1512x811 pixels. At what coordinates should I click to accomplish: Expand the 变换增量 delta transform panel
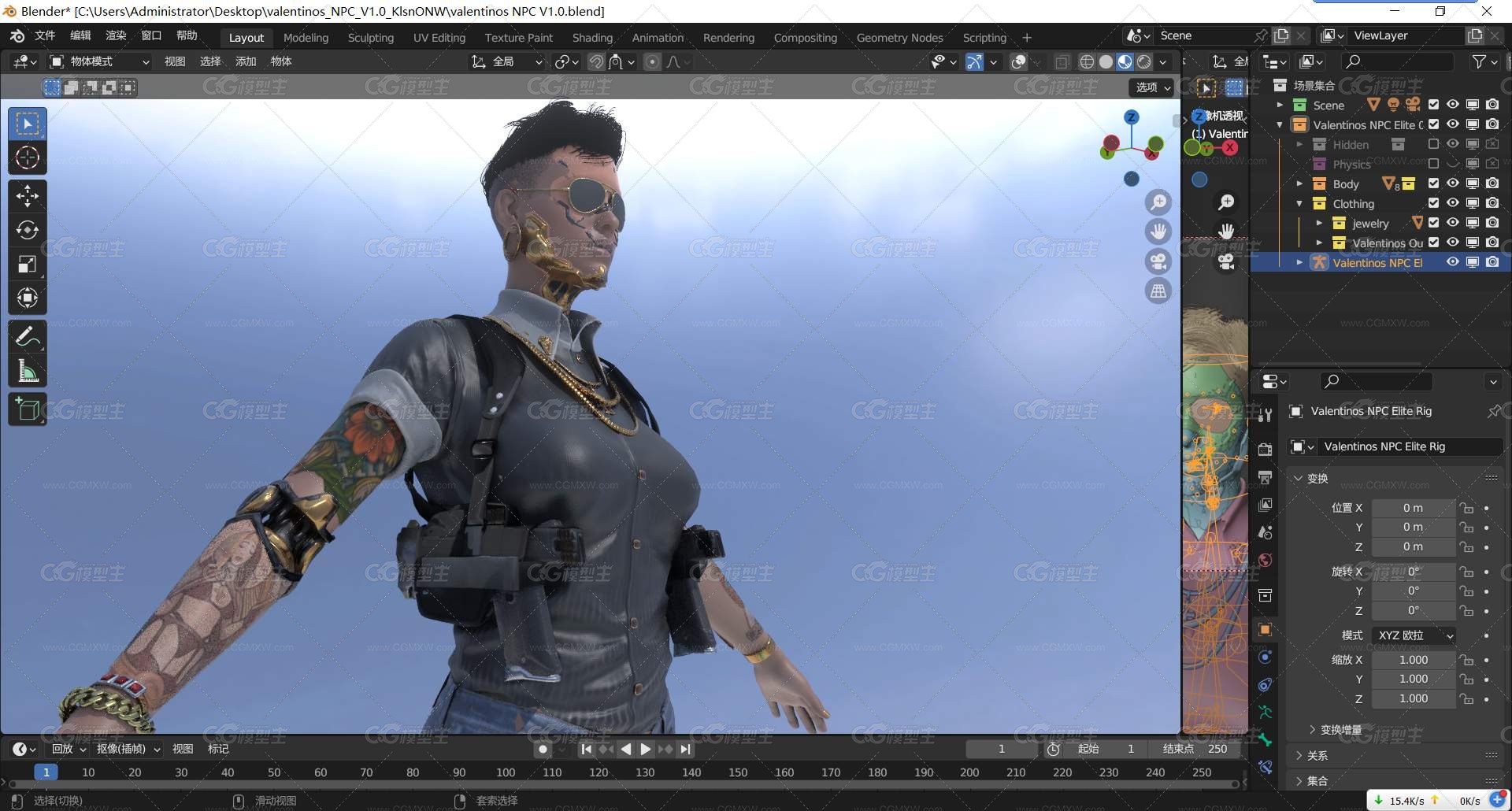pyautogui.click(x=1340, y=730)
